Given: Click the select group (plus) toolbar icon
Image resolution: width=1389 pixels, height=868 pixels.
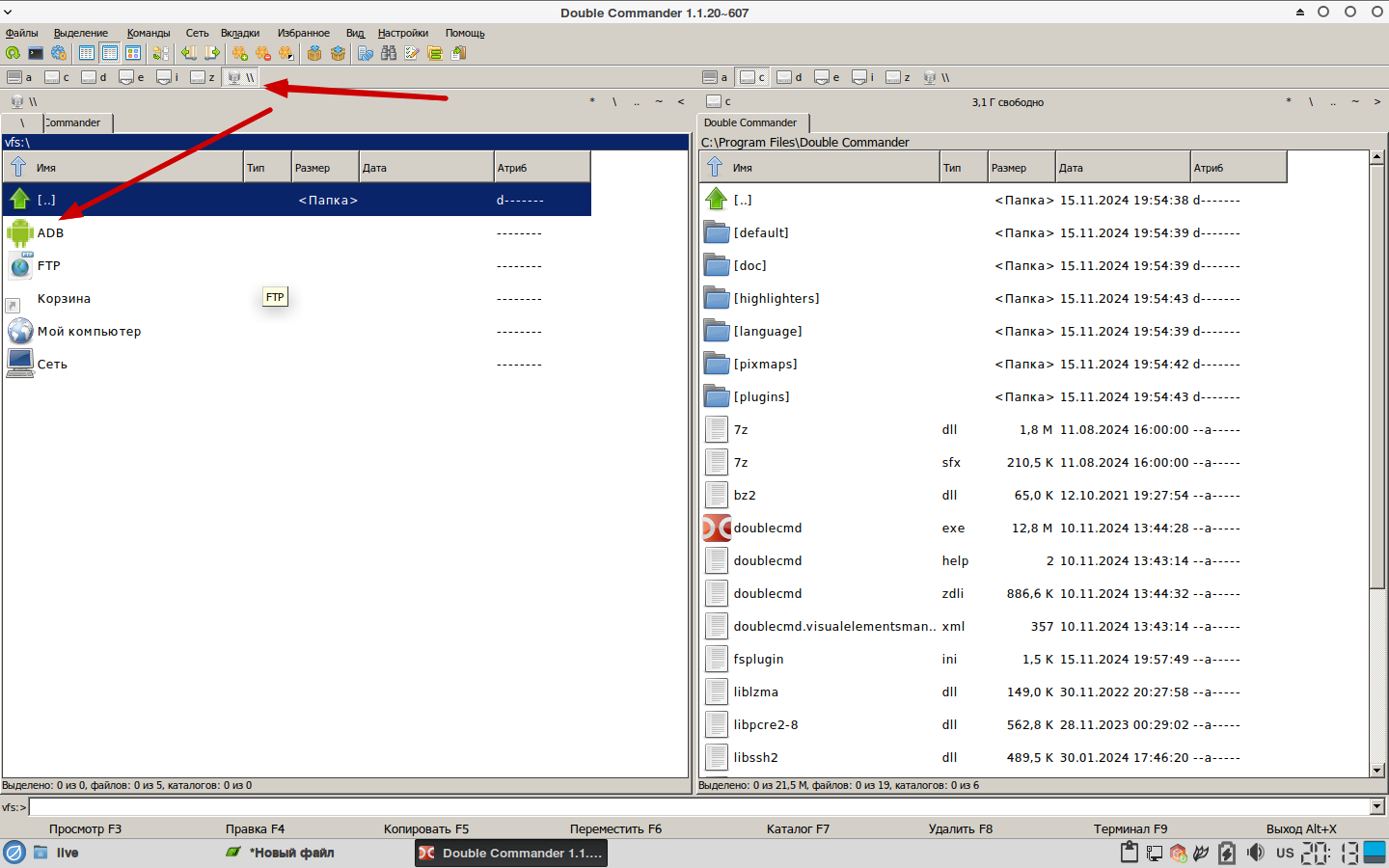Looking at the screenshot, I should pos(240,53).
